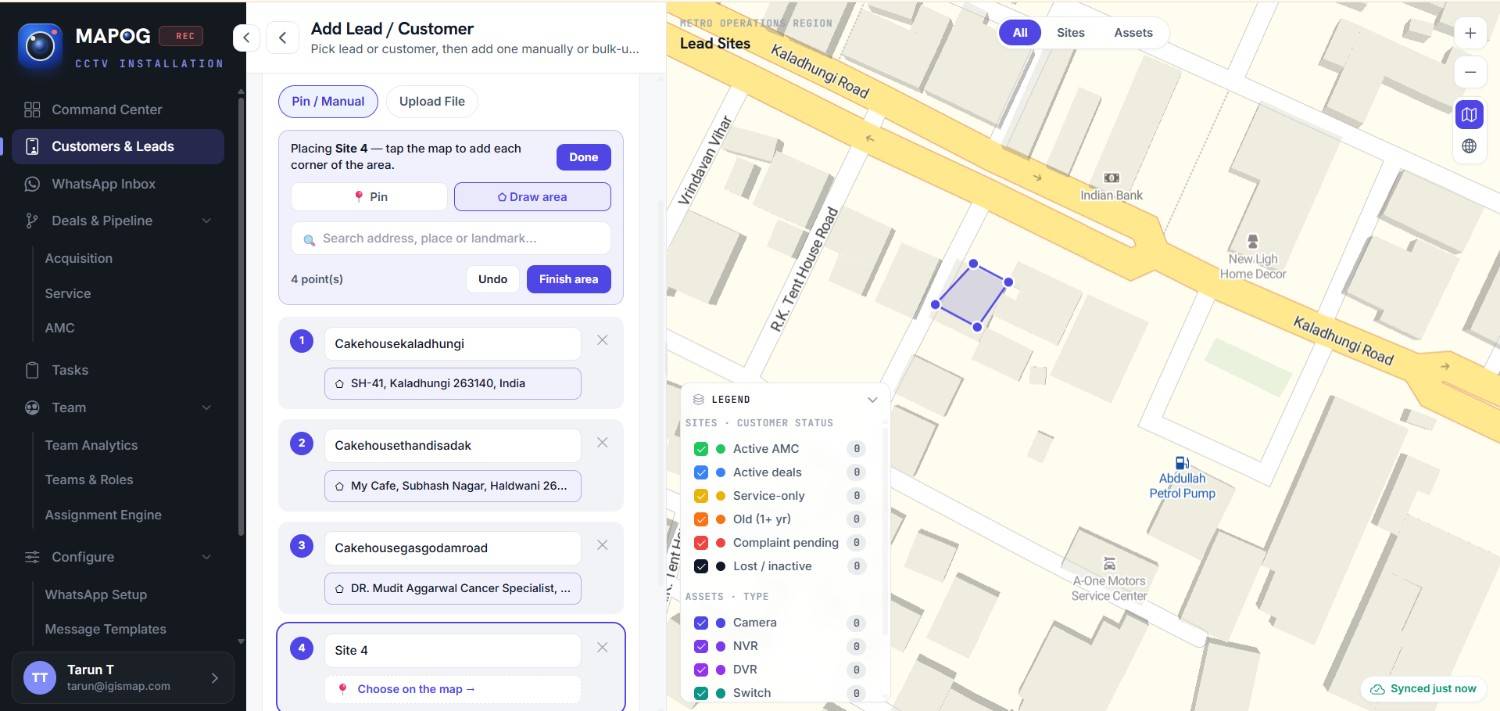
Task: Toggle NVR asset checkbox
Action: click(701, 646)
